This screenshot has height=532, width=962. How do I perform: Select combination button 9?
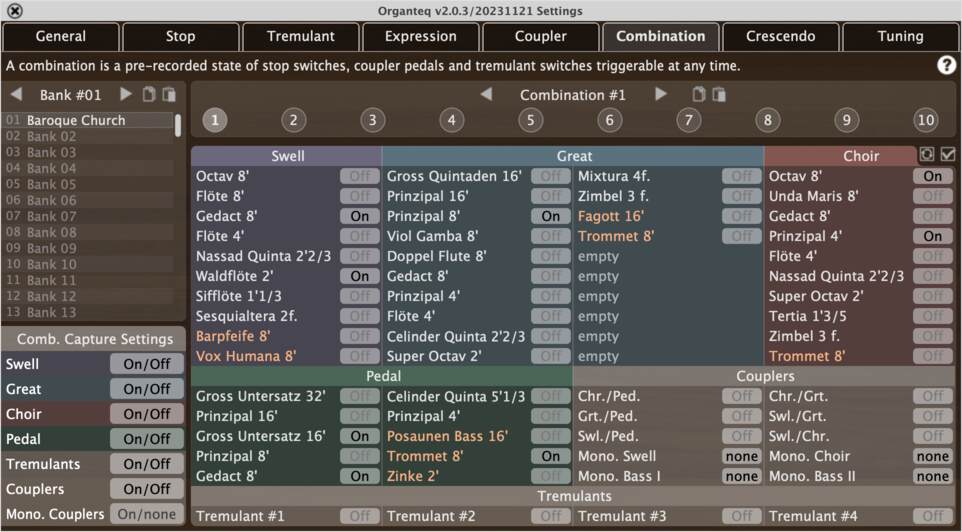coord(847,120)
